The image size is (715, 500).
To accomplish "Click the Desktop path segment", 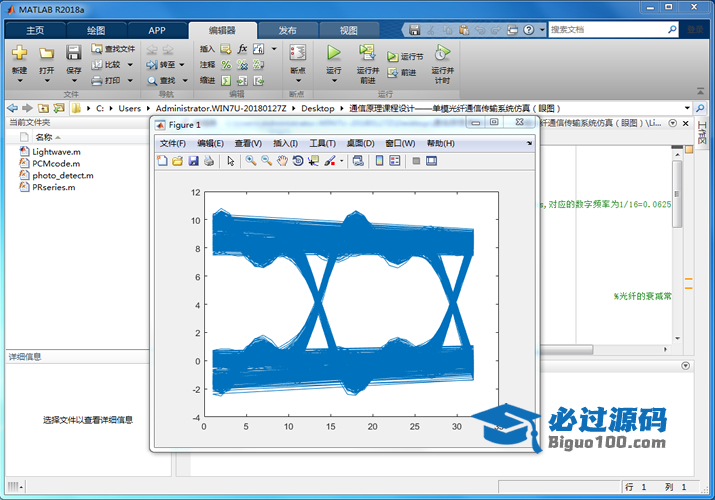I will [x=317, y=108].
